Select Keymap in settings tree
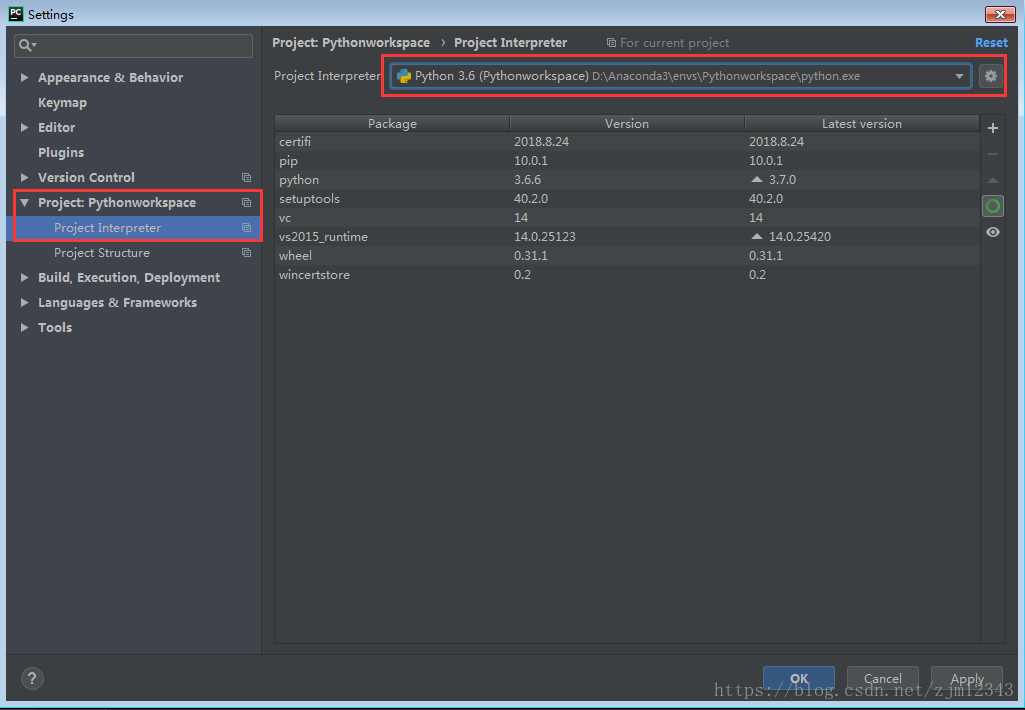 click(62, 103)
